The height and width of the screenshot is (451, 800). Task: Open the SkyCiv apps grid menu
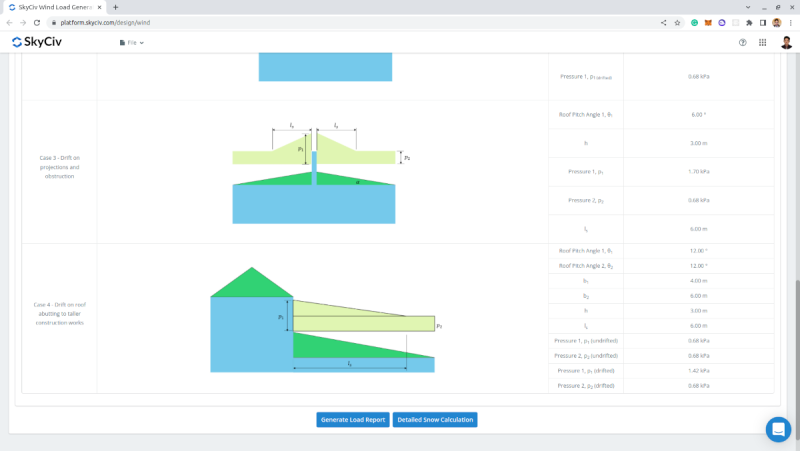762,43
